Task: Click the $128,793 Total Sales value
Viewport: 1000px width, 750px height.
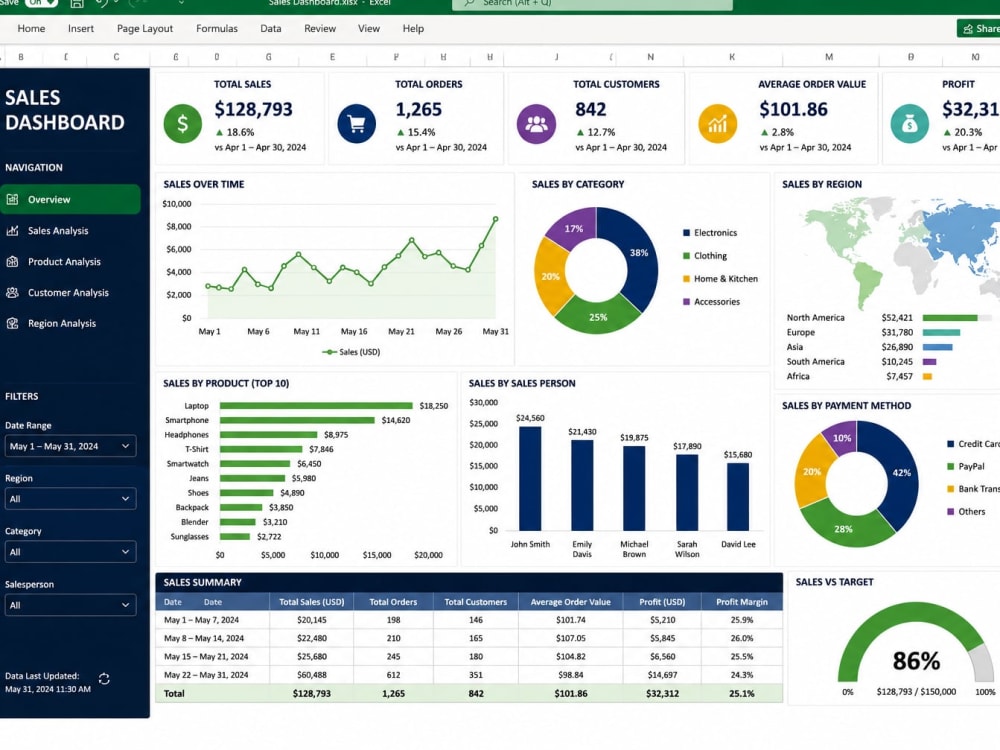Action: (x=253, y=110)
